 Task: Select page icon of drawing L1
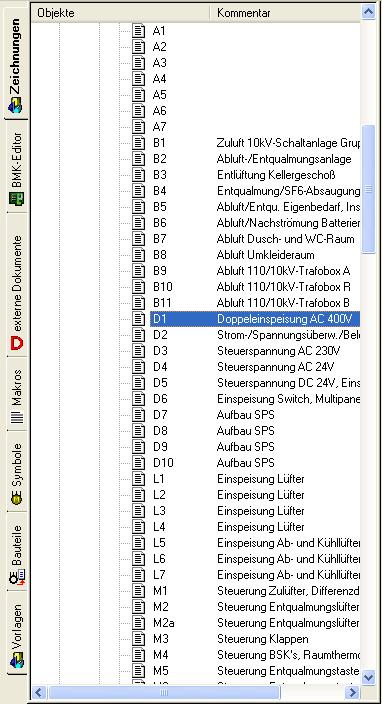tap(139, 479)
